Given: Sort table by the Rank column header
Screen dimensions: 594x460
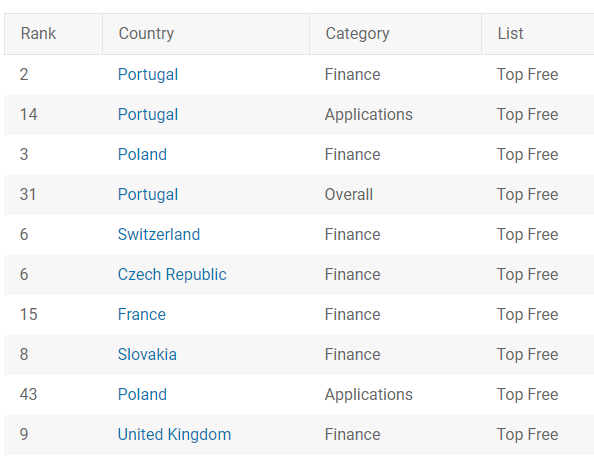Looking at the screenshot, I should coord(38,34).
